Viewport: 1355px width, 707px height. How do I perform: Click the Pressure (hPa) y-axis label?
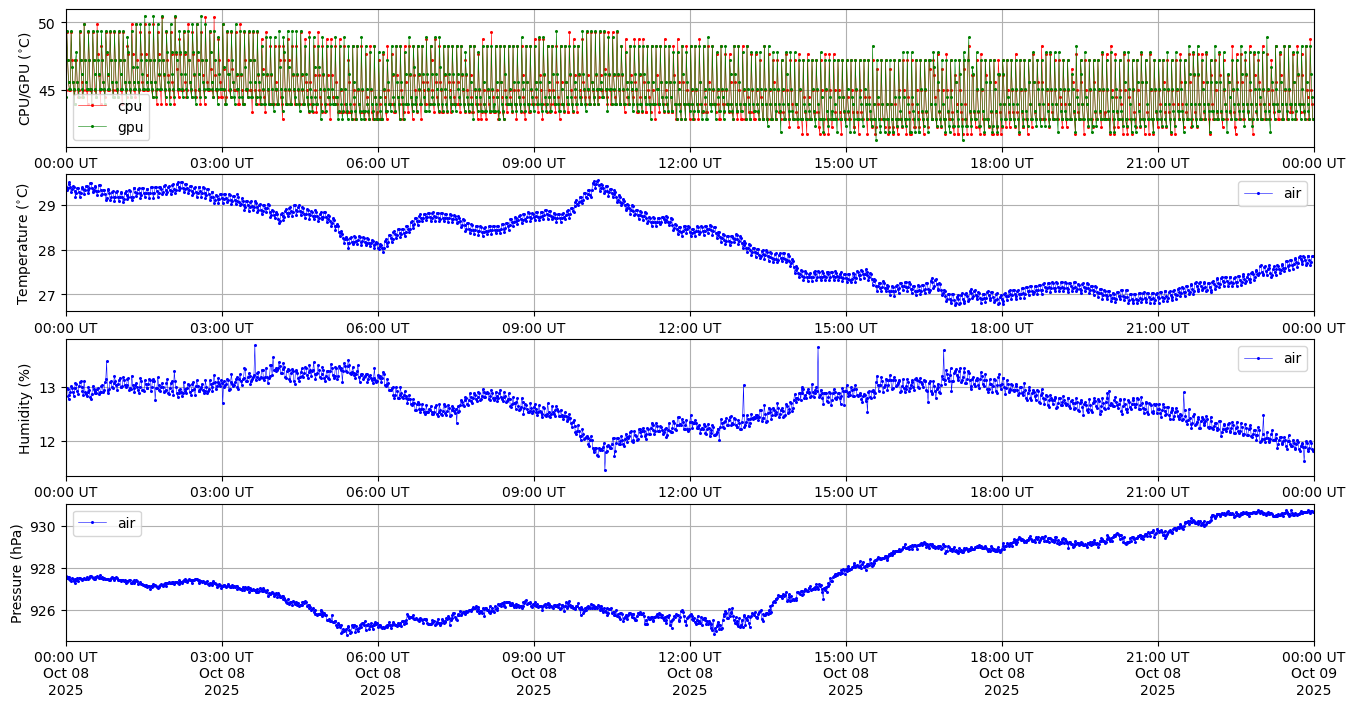click(17, 573)
